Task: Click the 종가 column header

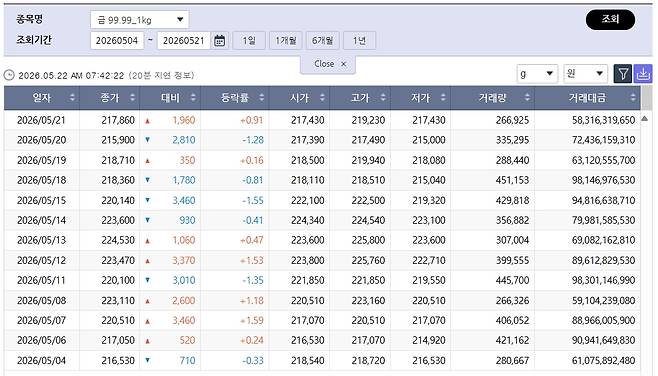Action: click(110, 98)
